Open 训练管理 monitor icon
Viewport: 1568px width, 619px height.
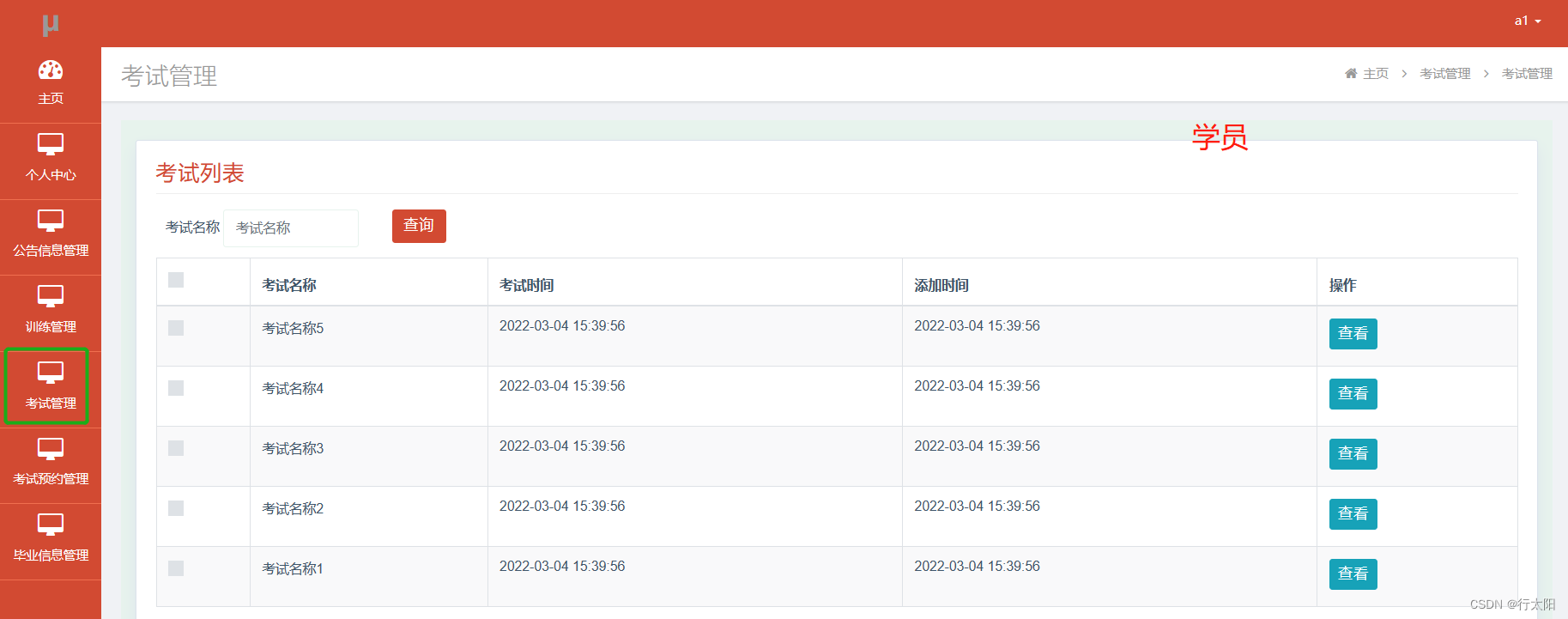tap(51, 296)
